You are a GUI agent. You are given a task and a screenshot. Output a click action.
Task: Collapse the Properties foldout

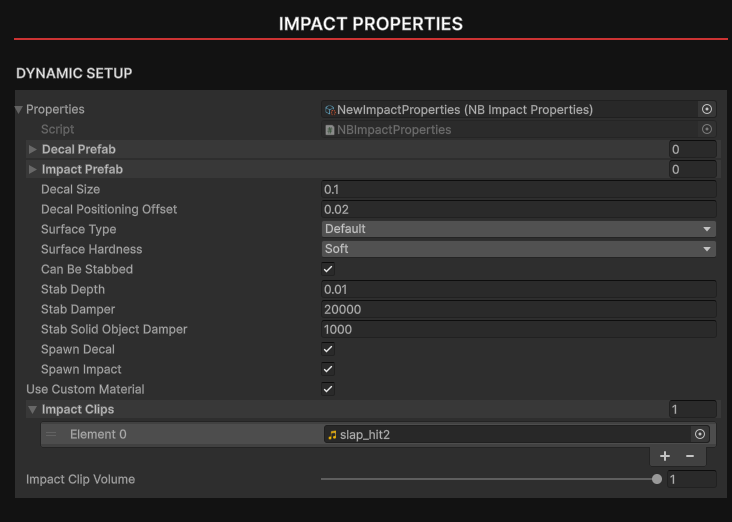click(x=19, y=109)
